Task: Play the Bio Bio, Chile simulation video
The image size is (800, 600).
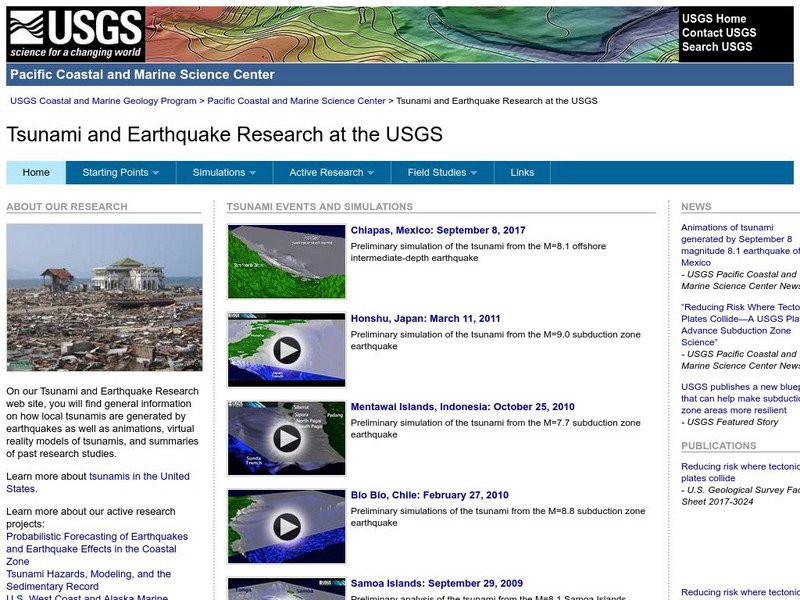Action: pyautogui.click(x=287, y=527)
